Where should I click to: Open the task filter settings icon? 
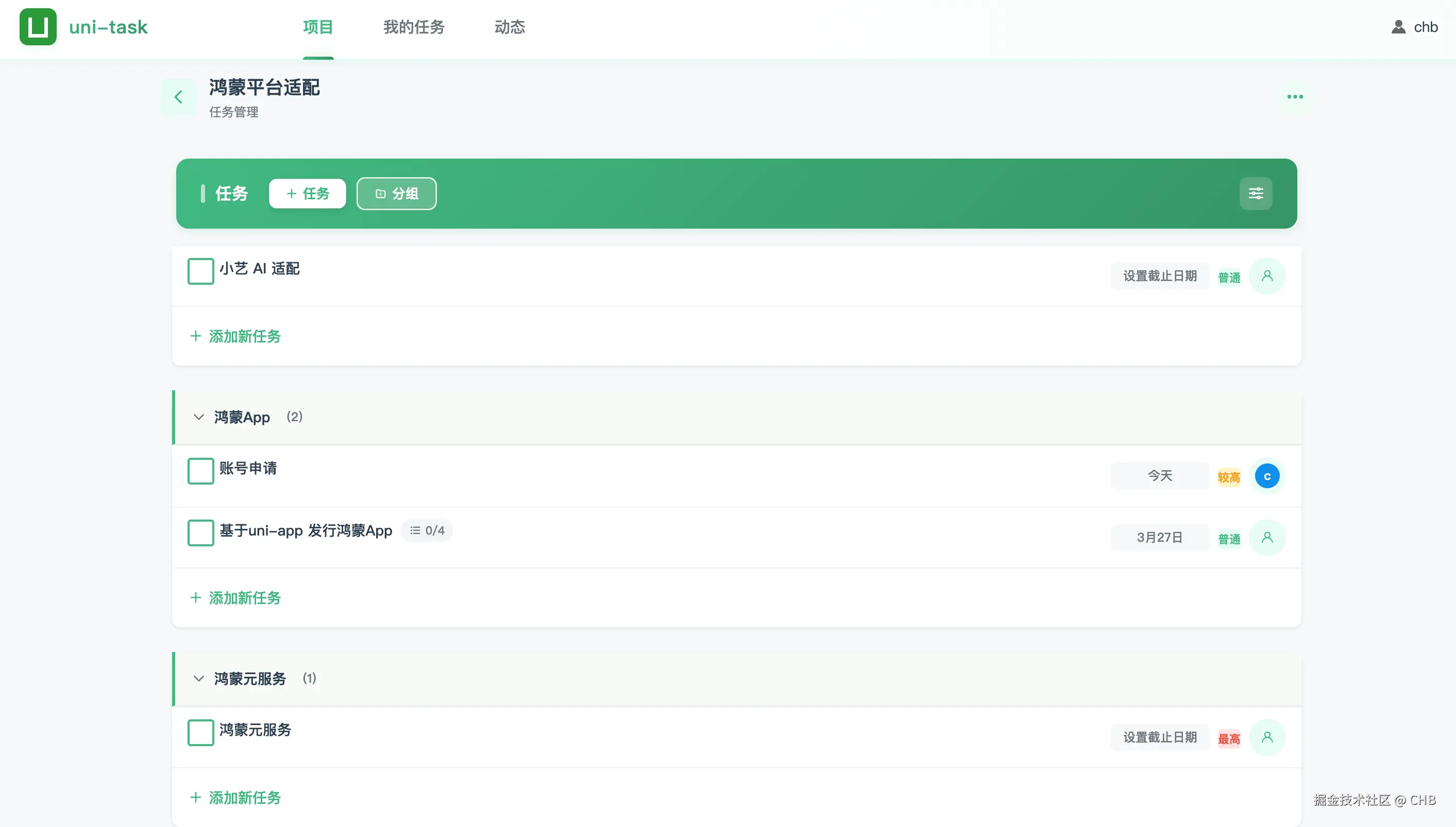[1256, 194]
